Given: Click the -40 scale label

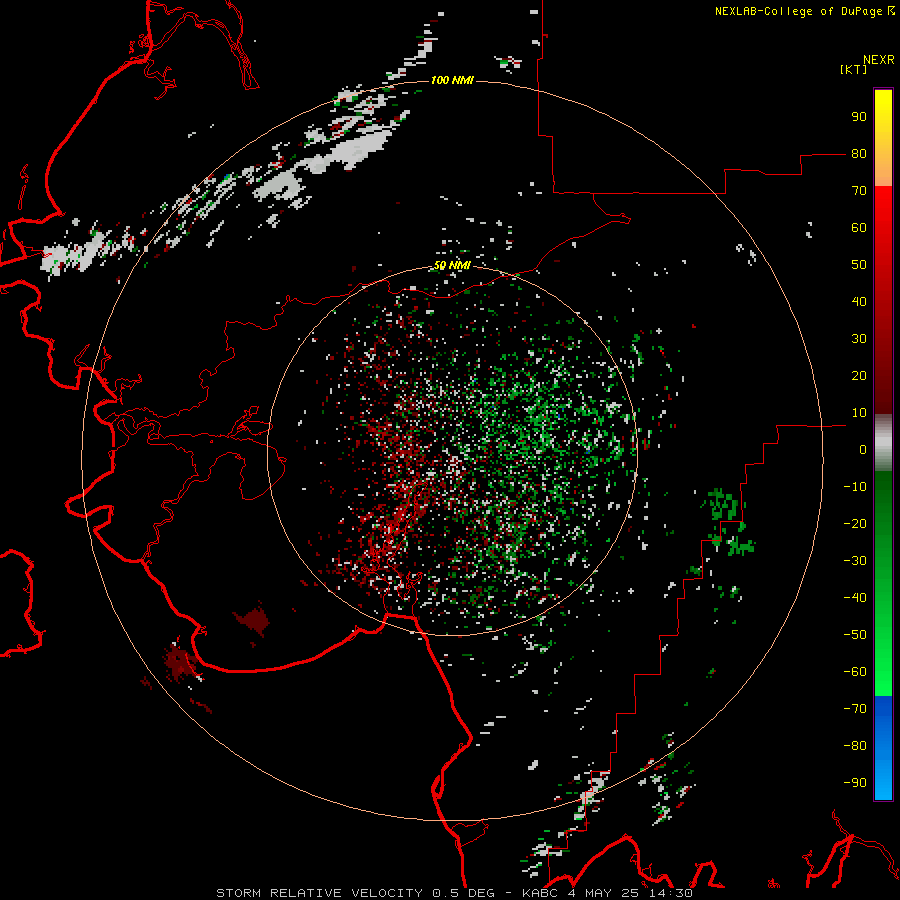Looking at the screenshot, I should pos(855,598).
